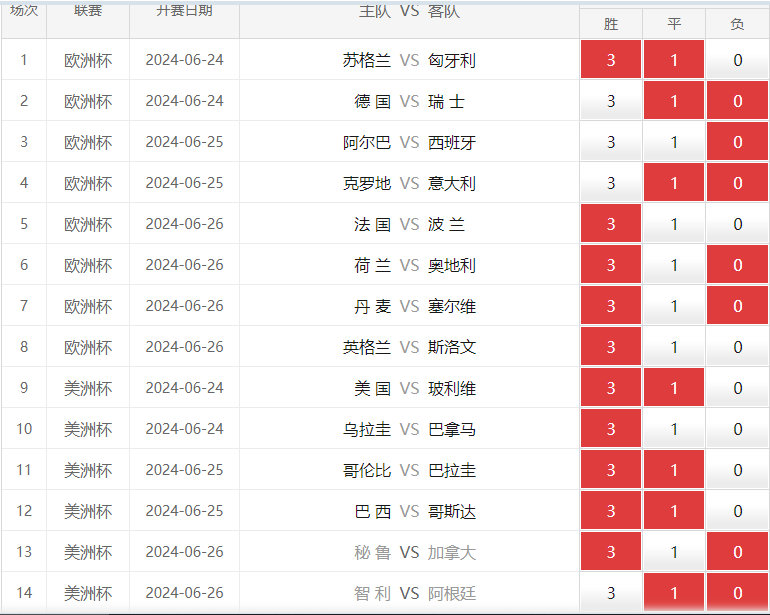This screenshot has height=615, width=770.
Task: Click the 美洲杯 league cell in row 14
Action: [x=88, y=593]
